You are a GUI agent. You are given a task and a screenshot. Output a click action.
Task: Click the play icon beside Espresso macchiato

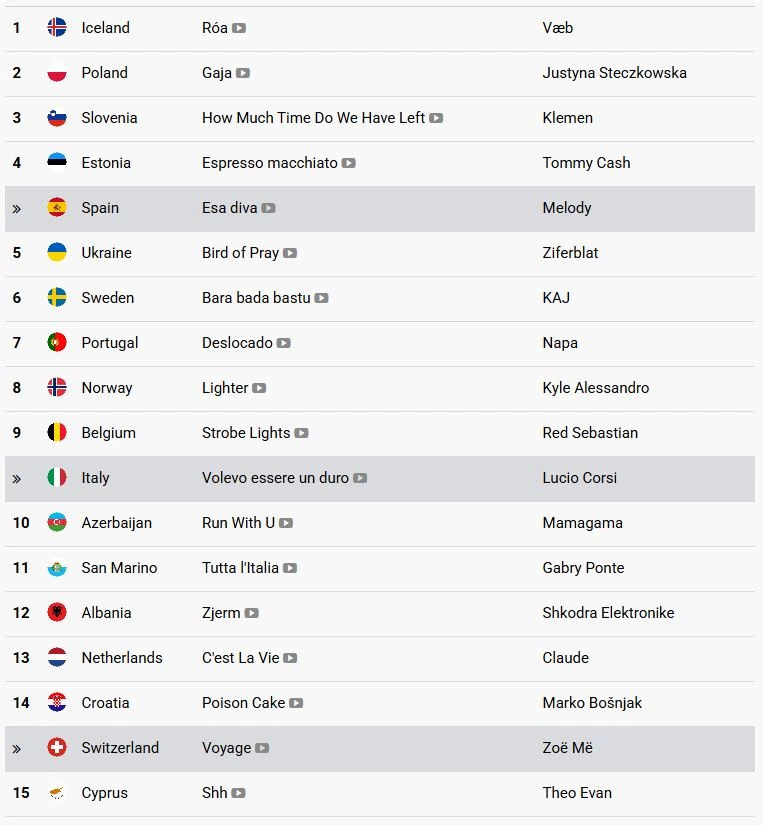click(348, 163)
